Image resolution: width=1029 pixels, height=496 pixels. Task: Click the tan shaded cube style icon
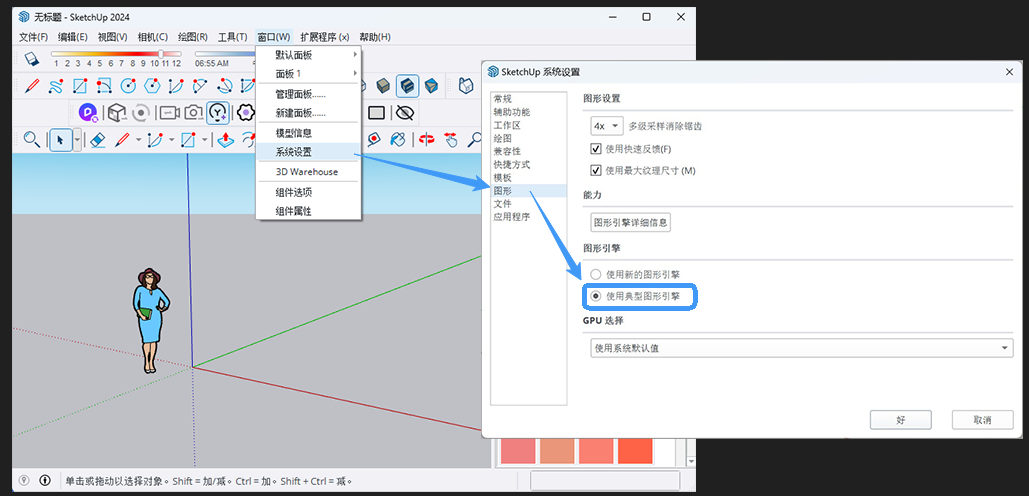[384, 86]
